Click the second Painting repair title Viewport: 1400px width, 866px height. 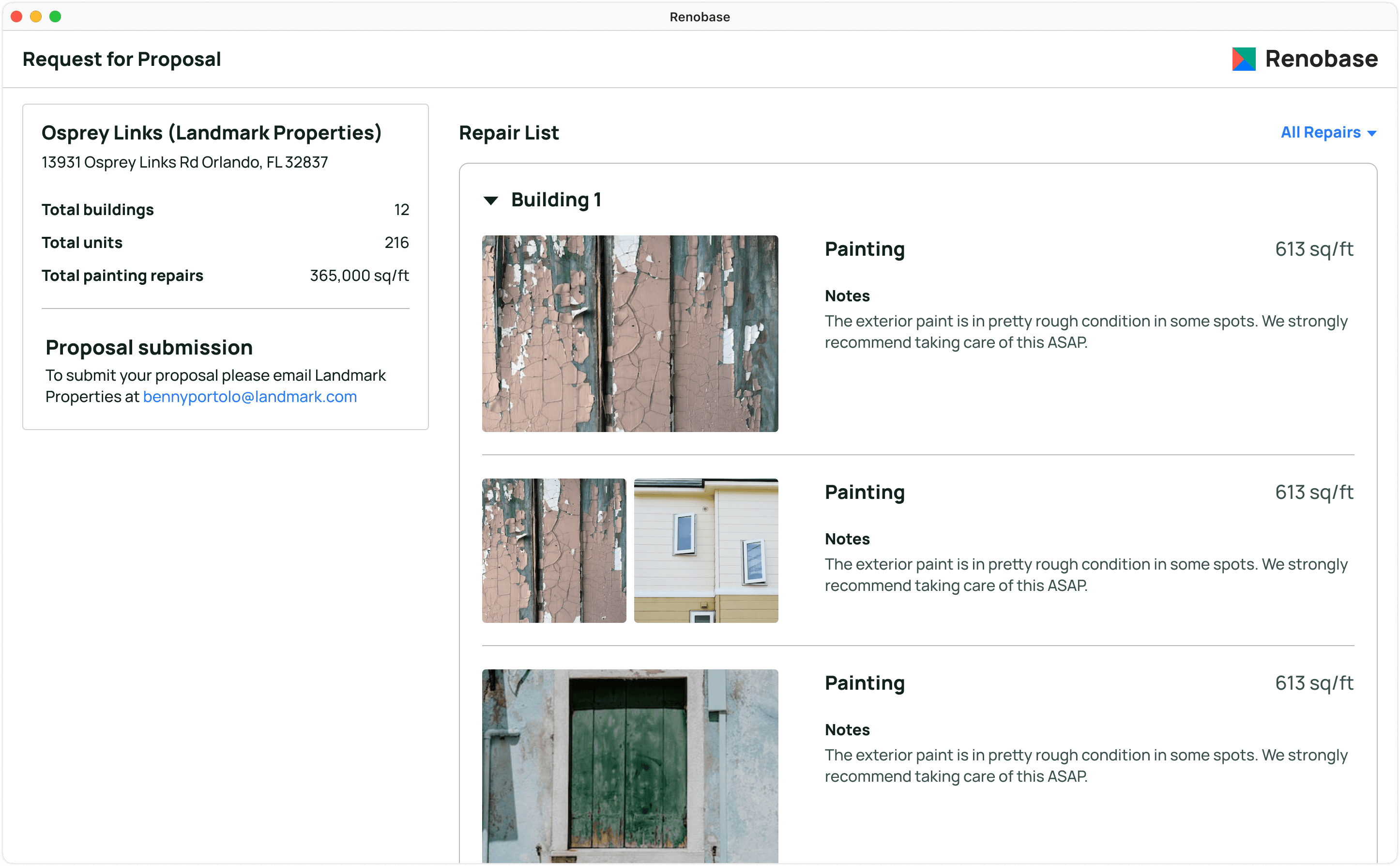pyautogui.click(x=864, y=493)
